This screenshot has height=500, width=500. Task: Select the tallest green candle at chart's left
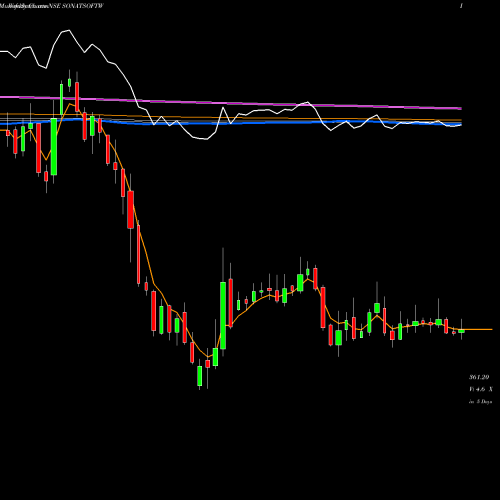coord(54,147)
